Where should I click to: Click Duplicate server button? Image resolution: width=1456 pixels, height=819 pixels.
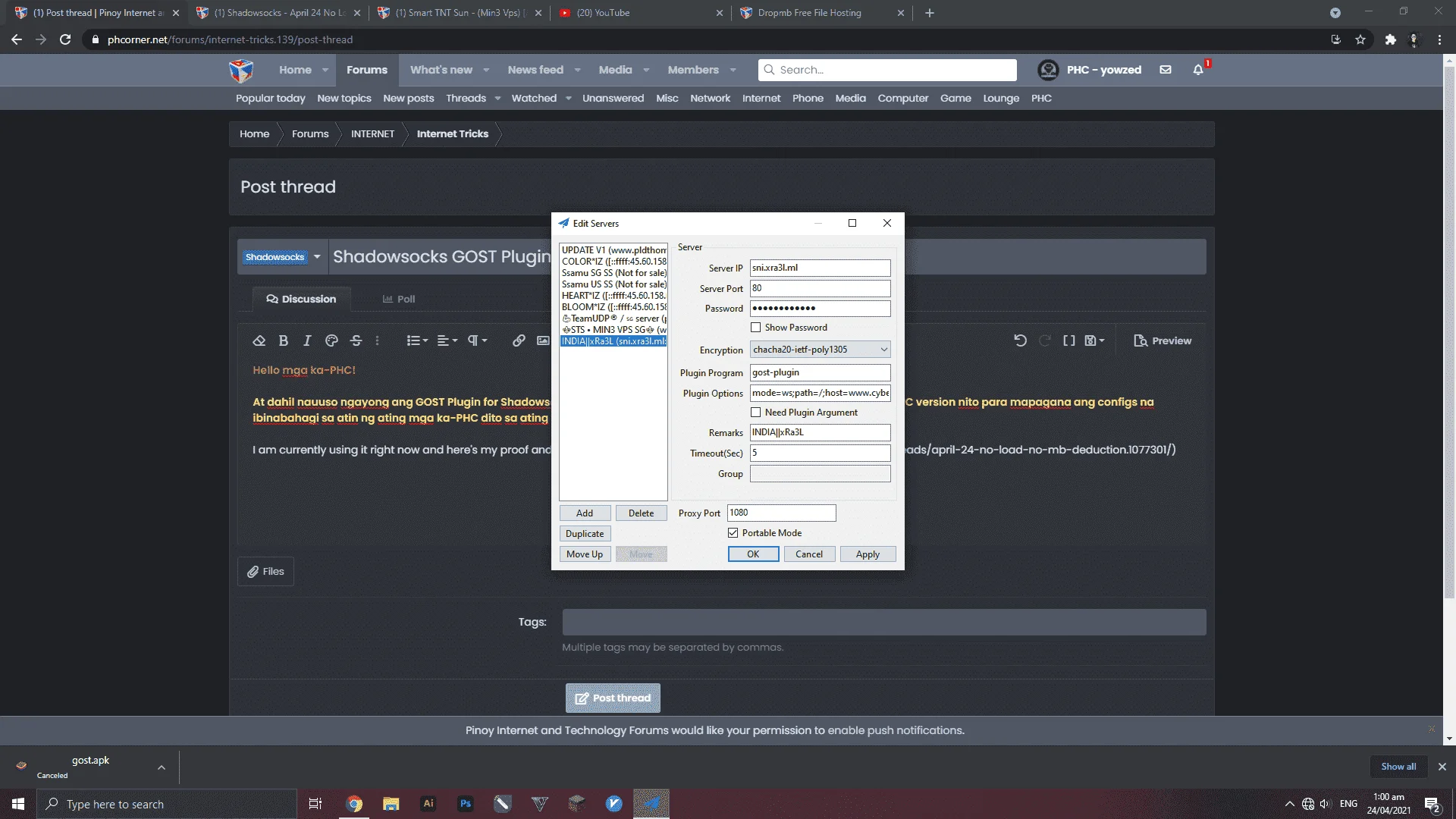pos(585,534)
